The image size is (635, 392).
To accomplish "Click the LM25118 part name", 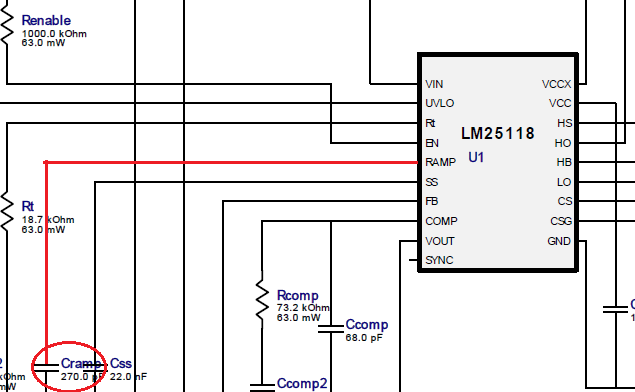I will coord(498,133).
